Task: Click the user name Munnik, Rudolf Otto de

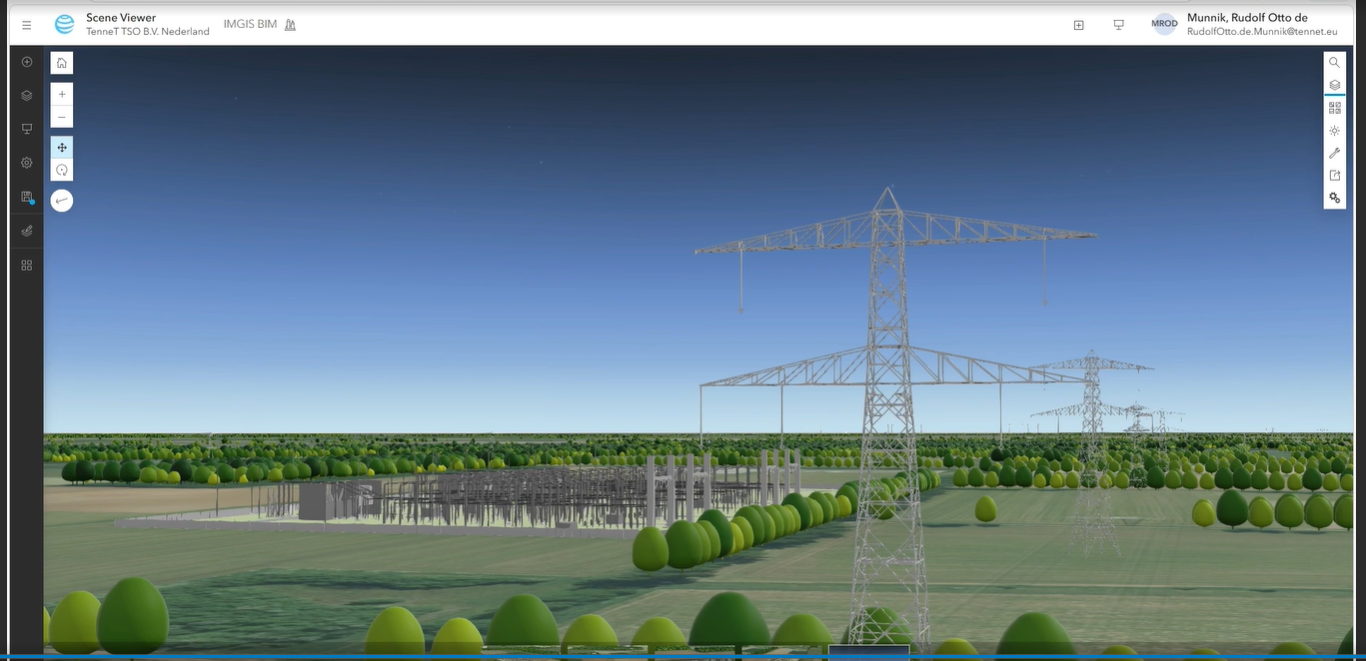Action: [x=1247, y=18]
